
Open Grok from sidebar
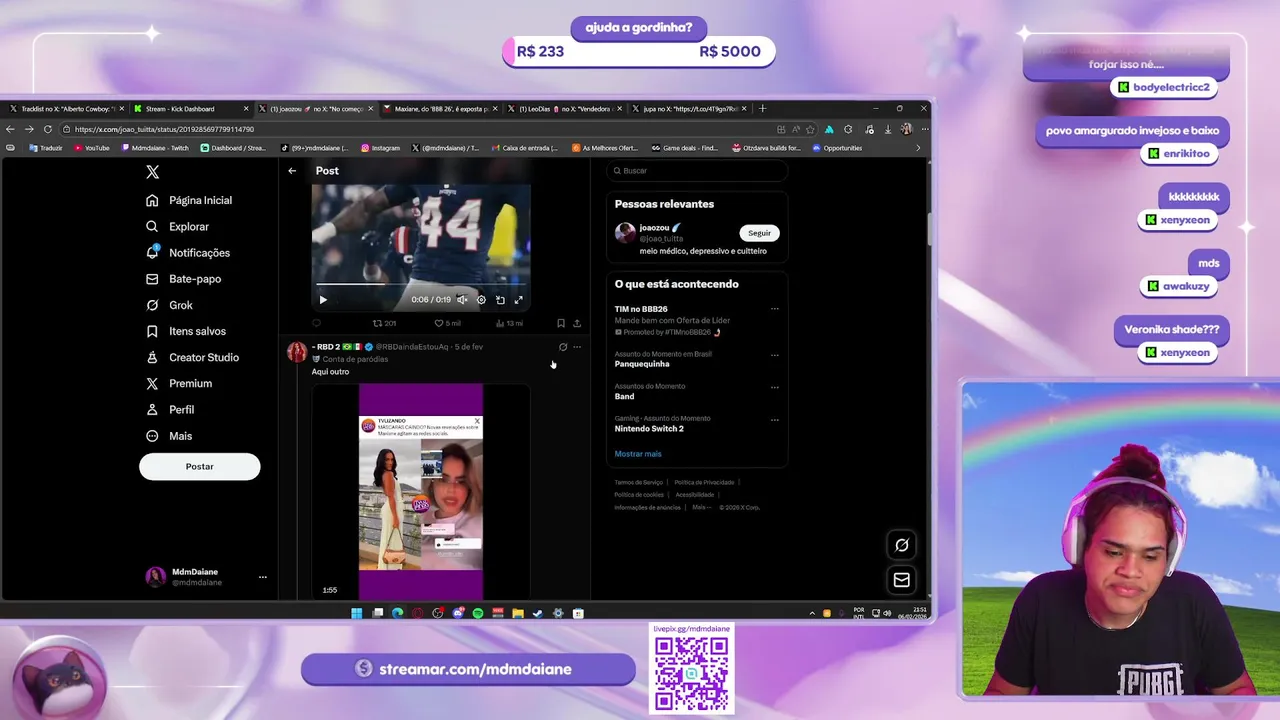[169, 305]
